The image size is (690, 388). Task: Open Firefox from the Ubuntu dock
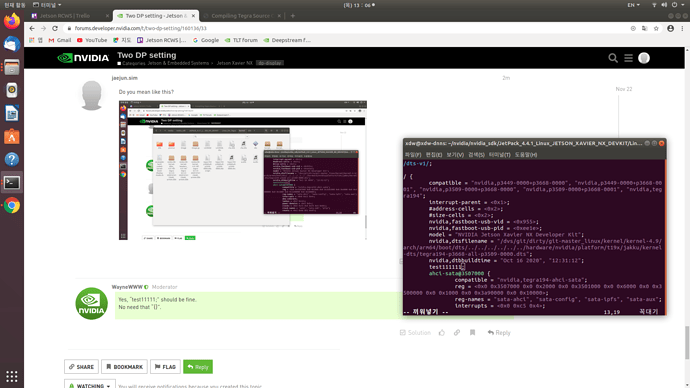click(x=12, y=21)
